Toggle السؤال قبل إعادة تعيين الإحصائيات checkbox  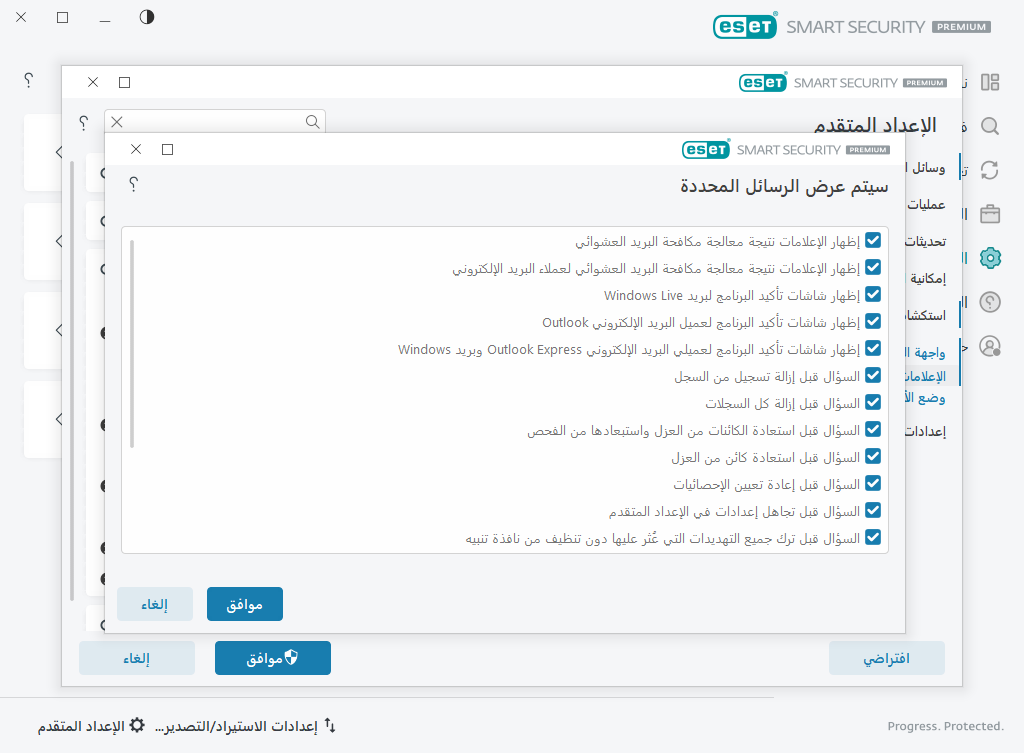pos(873,483)
